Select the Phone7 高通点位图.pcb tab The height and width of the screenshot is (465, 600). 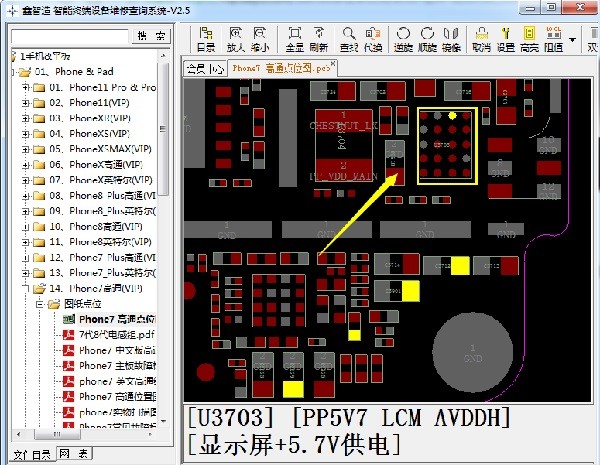click(281, 69)
